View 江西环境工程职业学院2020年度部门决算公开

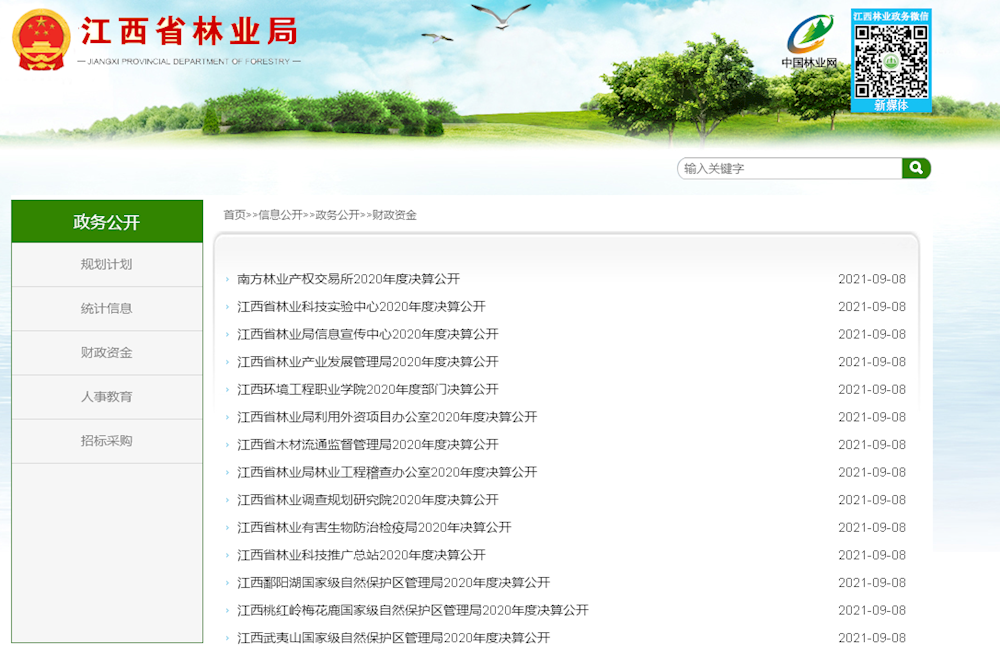[x=367, y=390]
